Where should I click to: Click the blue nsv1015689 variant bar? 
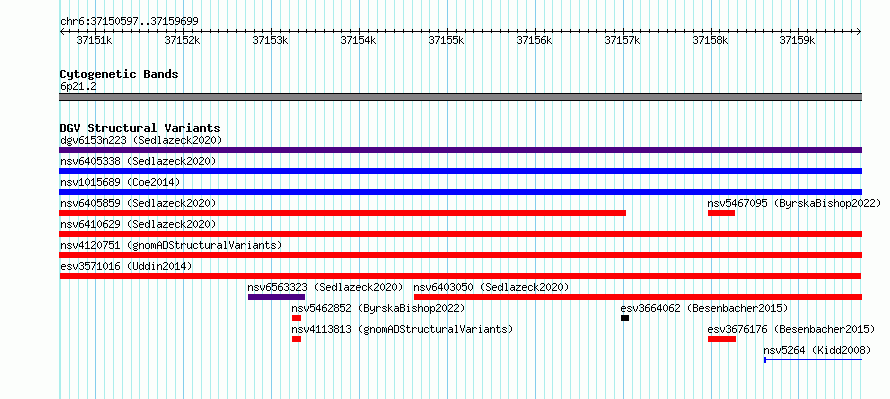(x=460, y=192)
